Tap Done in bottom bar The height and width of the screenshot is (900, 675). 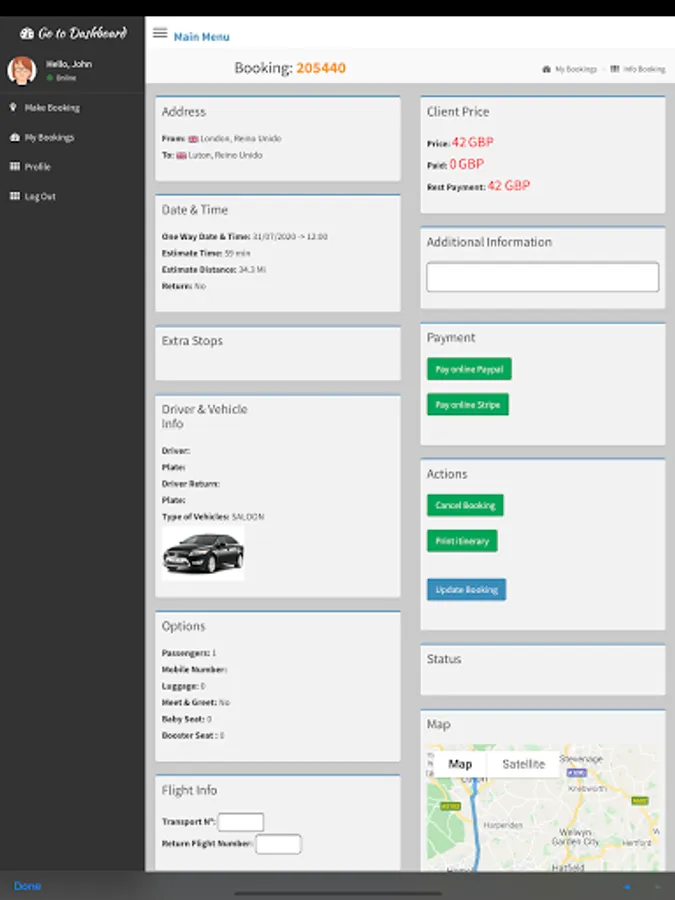tap(27, 886)
